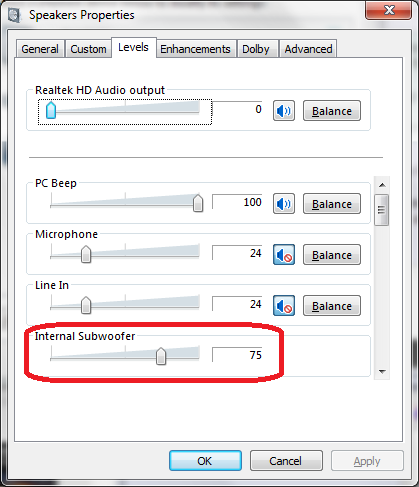Viewport: 419px width, 487px height.
Task: Mute the Realtek HD Audio output speaker
Action: click(284, 110)
